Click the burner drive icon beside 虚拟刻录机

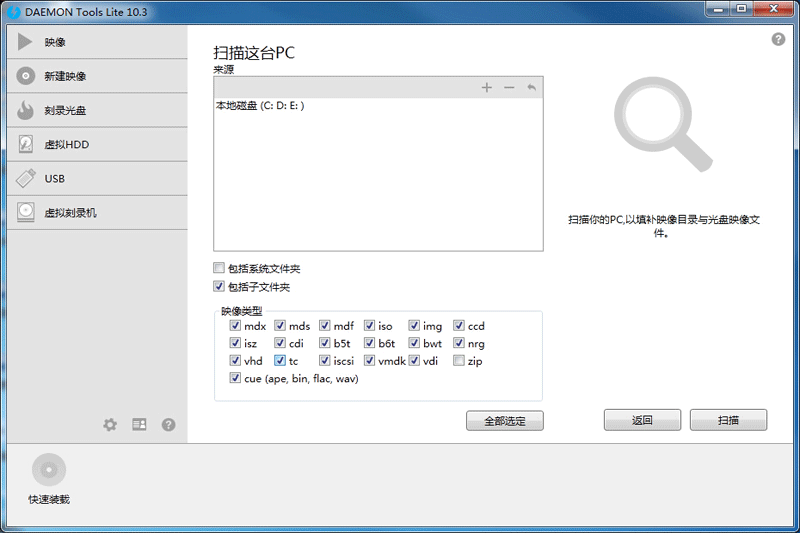(26, 212)
